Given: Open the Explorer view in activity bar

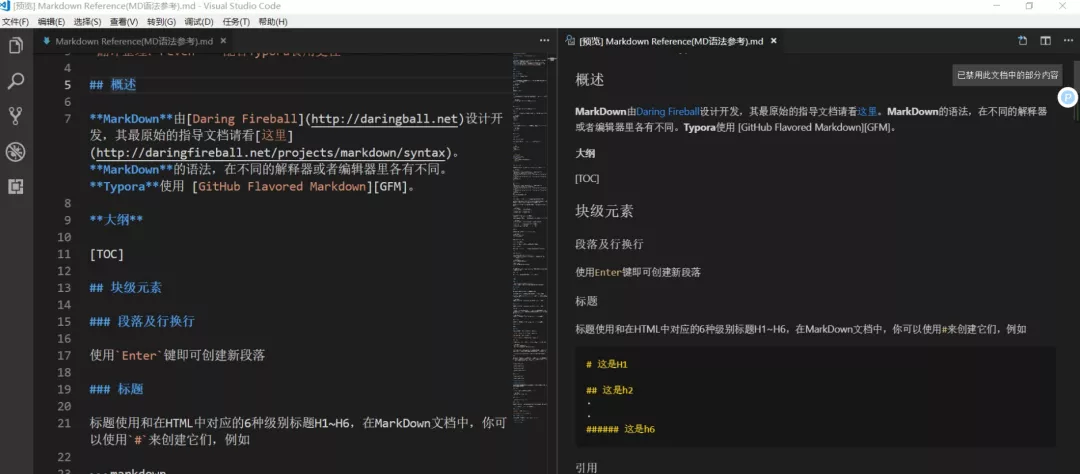Looking at the screenshot, I should 16,46.
